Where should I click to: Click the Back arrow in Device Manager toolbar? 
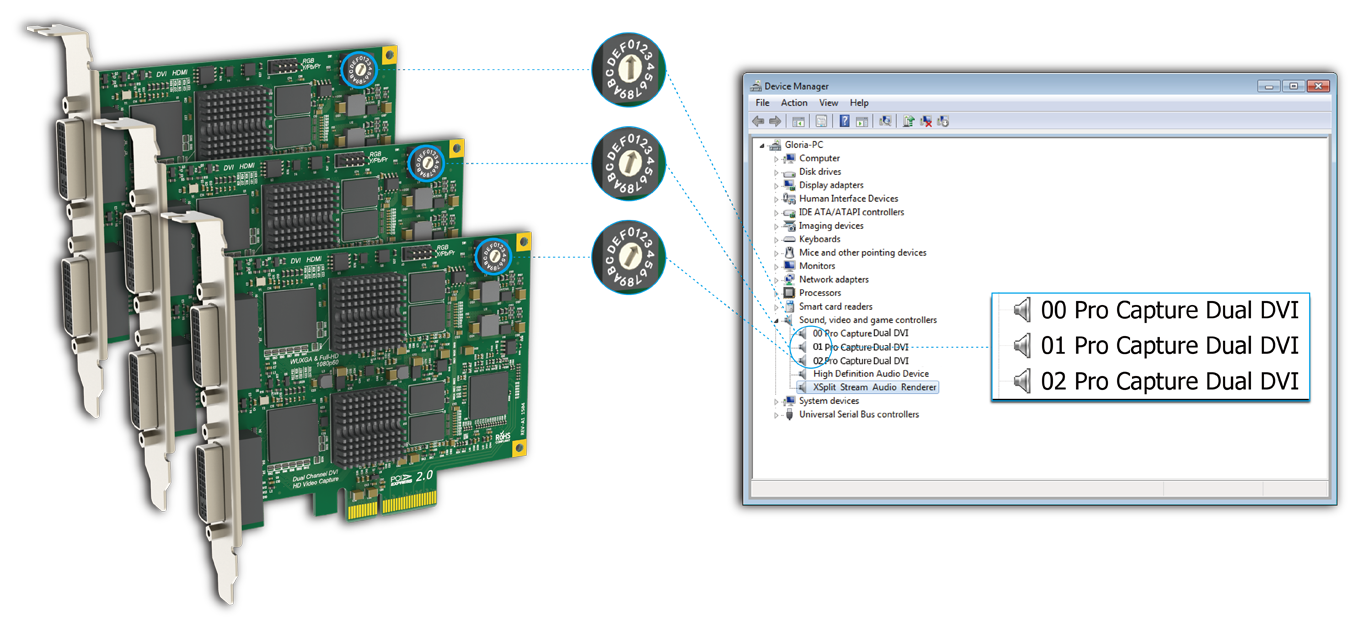758,121
